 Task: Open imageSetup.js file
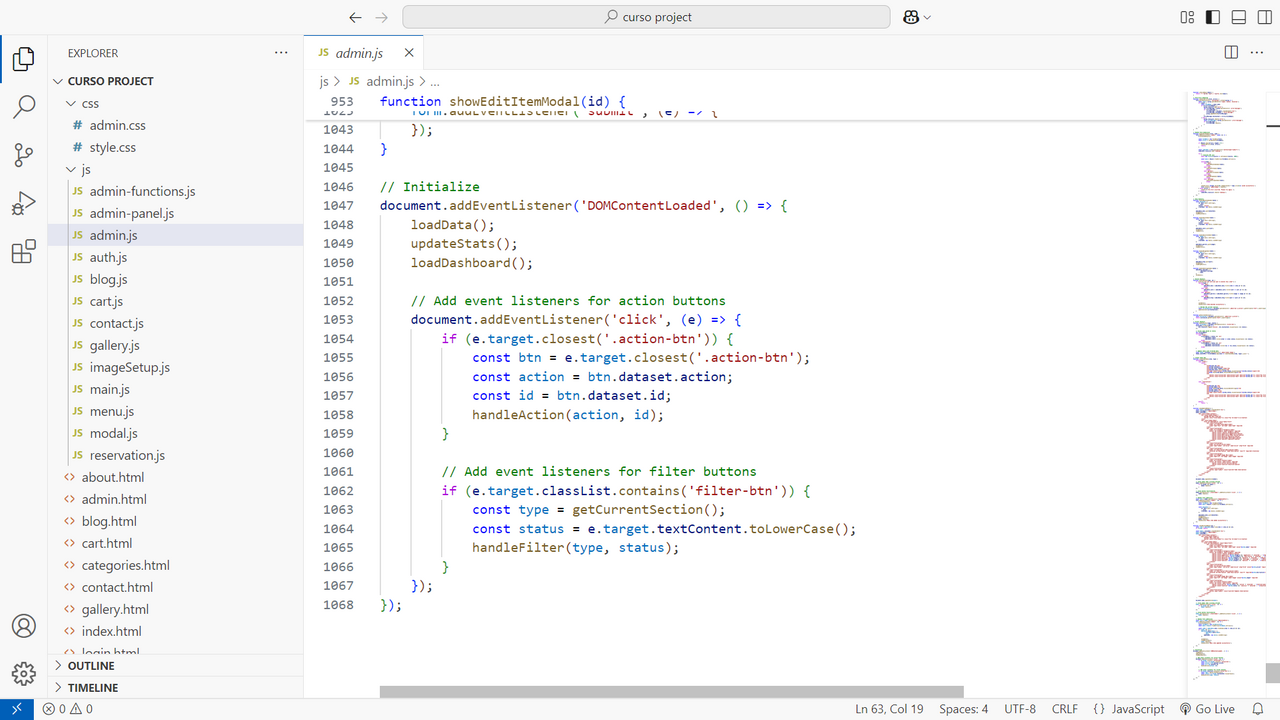(176, 367)
